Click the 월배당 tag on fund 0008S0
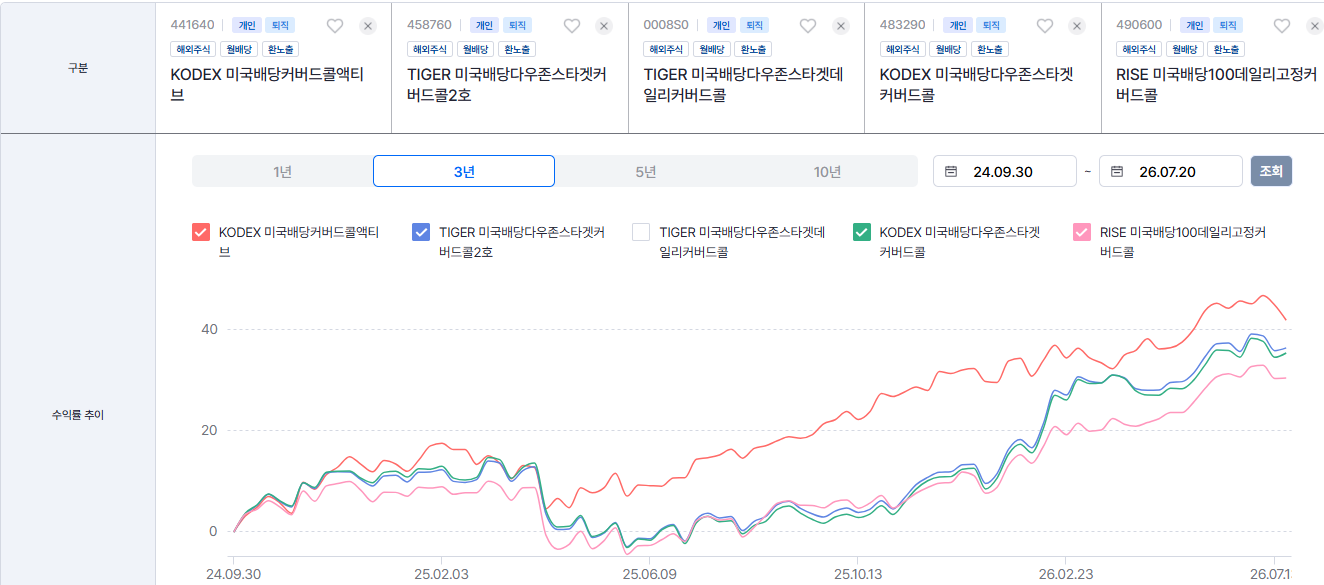 (x=712, y=49)
